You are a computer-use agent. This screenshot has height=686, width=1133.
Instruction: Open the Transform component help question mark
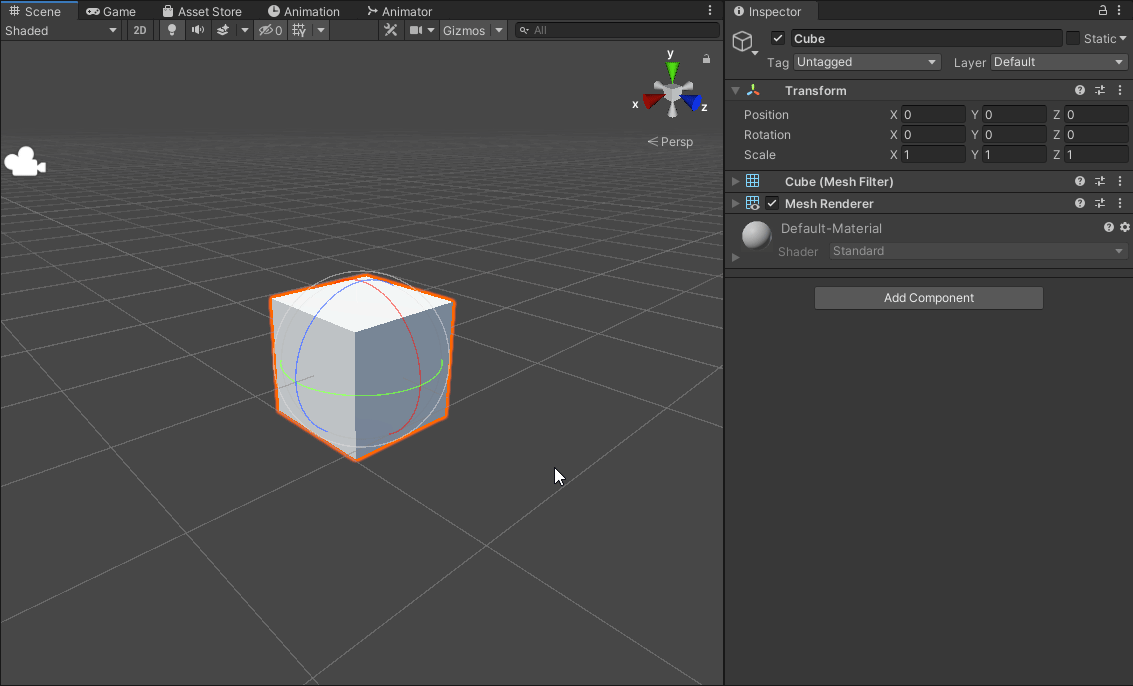point(1079,90)
